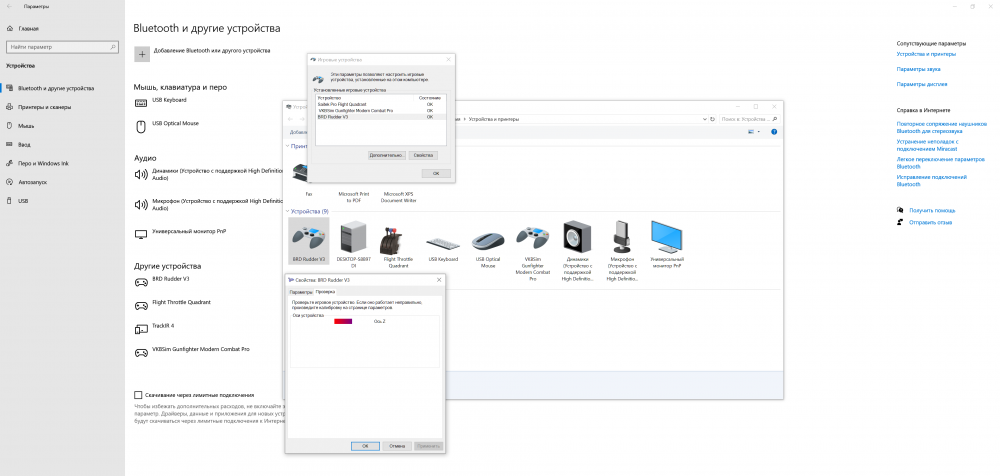The image size is (1000, 476).
Task: Switch to Проверка tab in BRD Rudder properties
Action: pos(325,291)
